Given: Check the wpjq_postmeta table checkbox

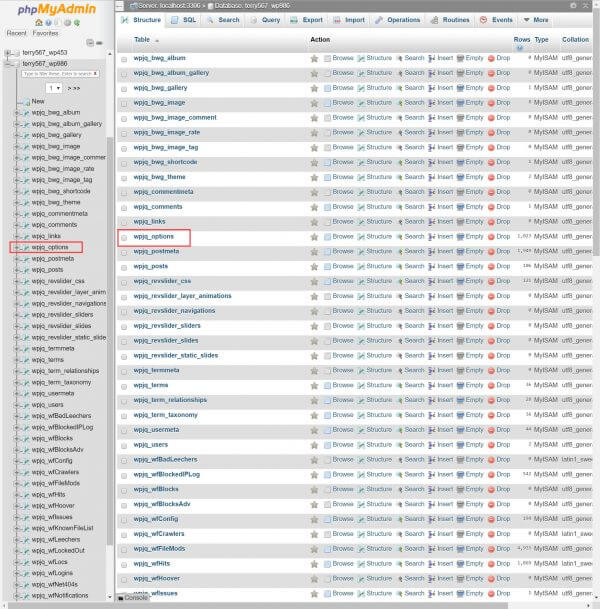Looking at the screenshot, I should 124,253.
